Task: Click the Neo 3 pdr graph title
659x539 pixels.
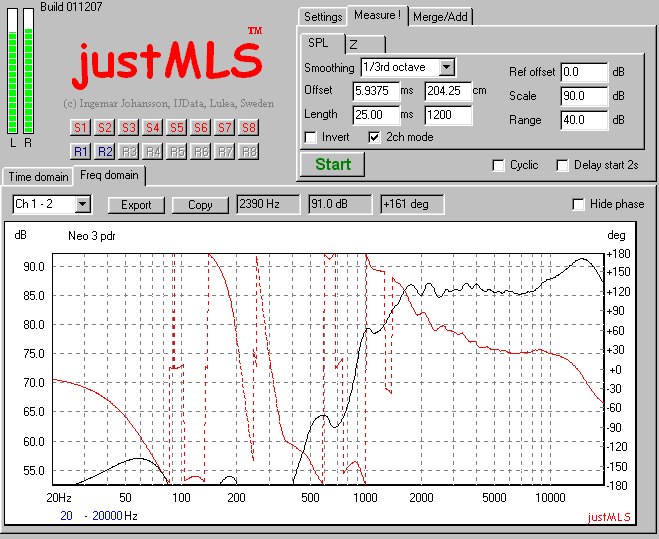Action: coord(92,236)
